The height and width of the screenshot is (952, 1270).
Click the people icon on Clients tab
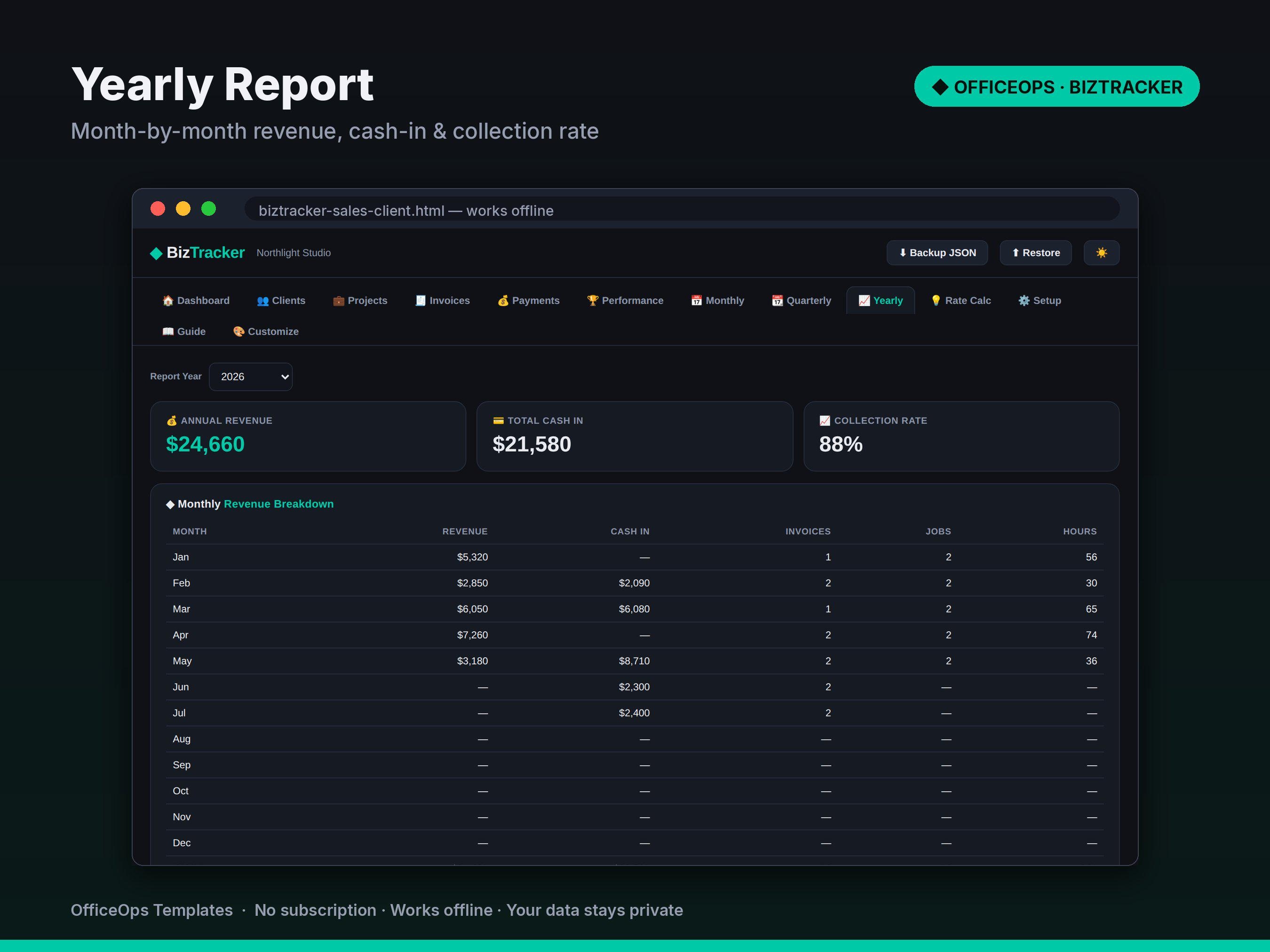[x=262, y=301]
